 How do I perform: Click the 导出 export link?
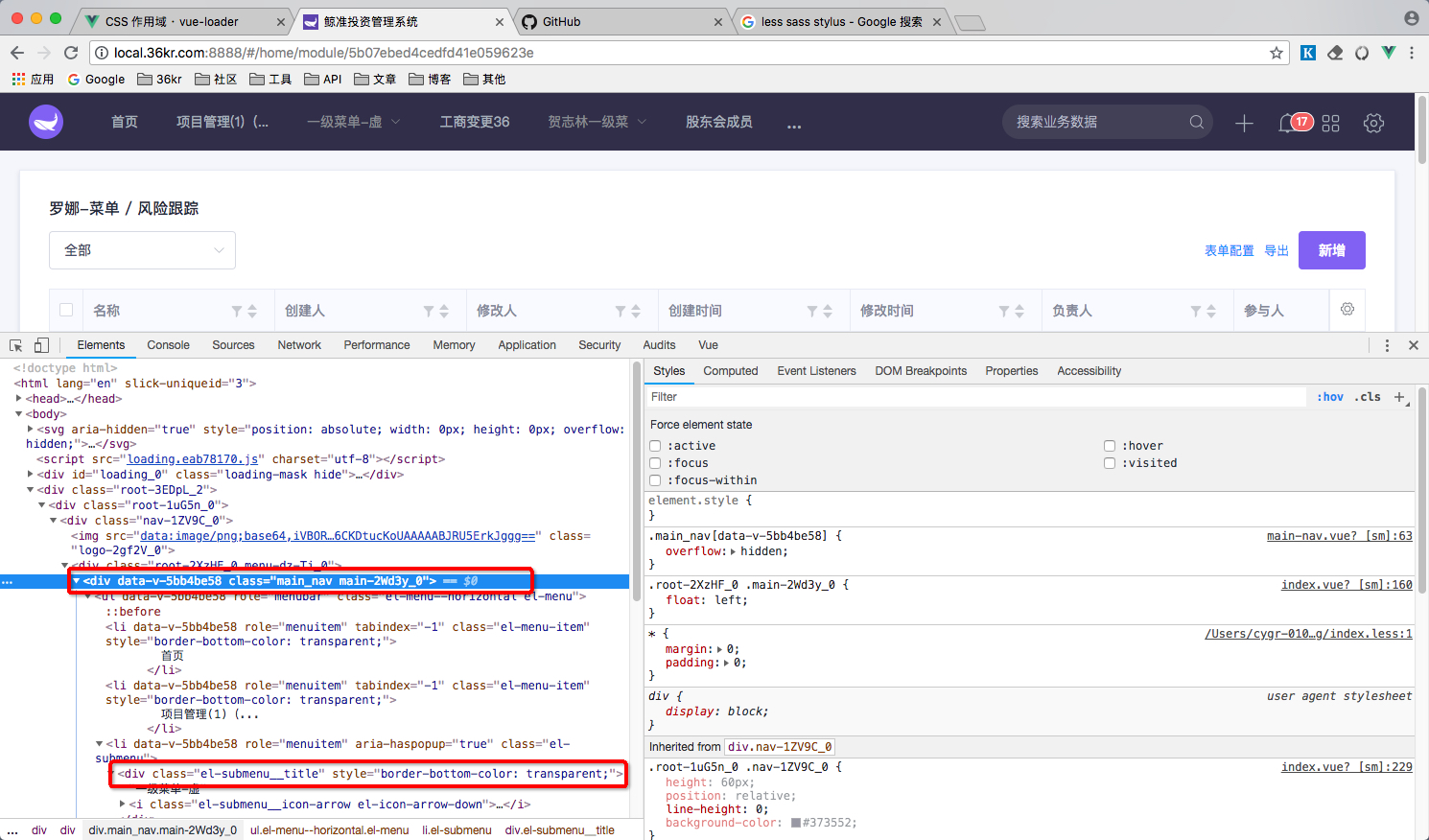(1277, 250)
